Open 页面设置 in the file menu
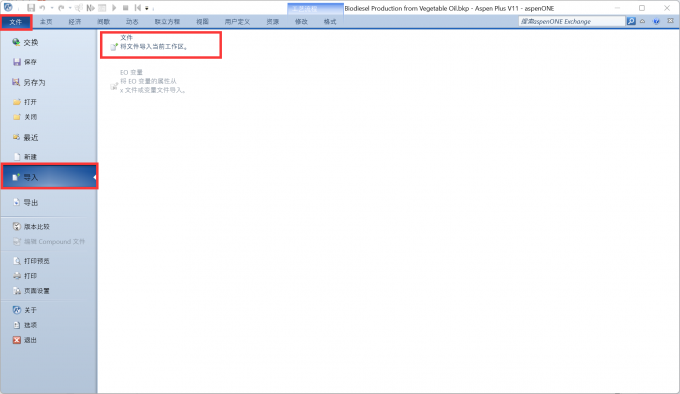 coord(49,291)
